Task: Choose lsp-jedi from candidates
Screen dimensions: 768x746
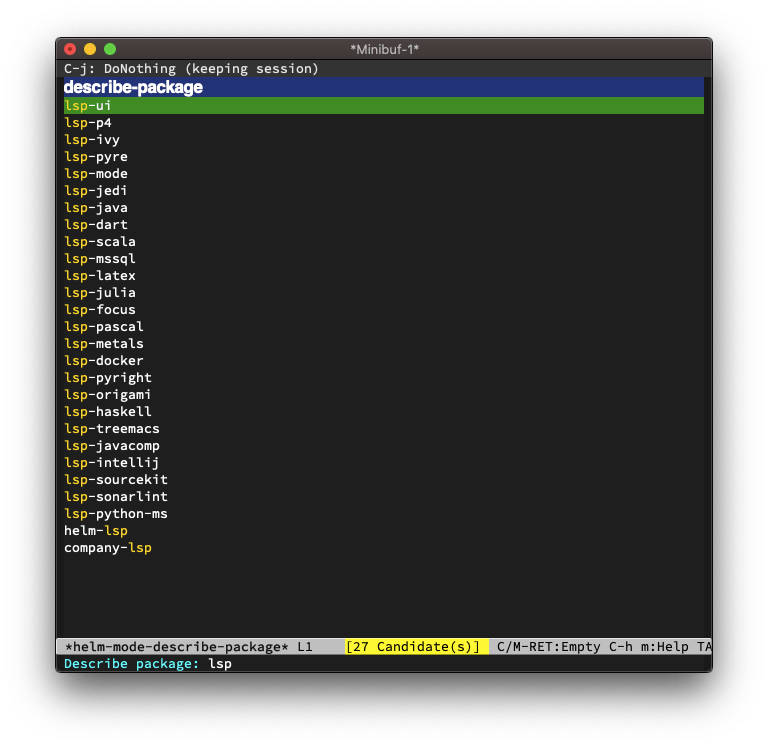Action: coord(96,191)
